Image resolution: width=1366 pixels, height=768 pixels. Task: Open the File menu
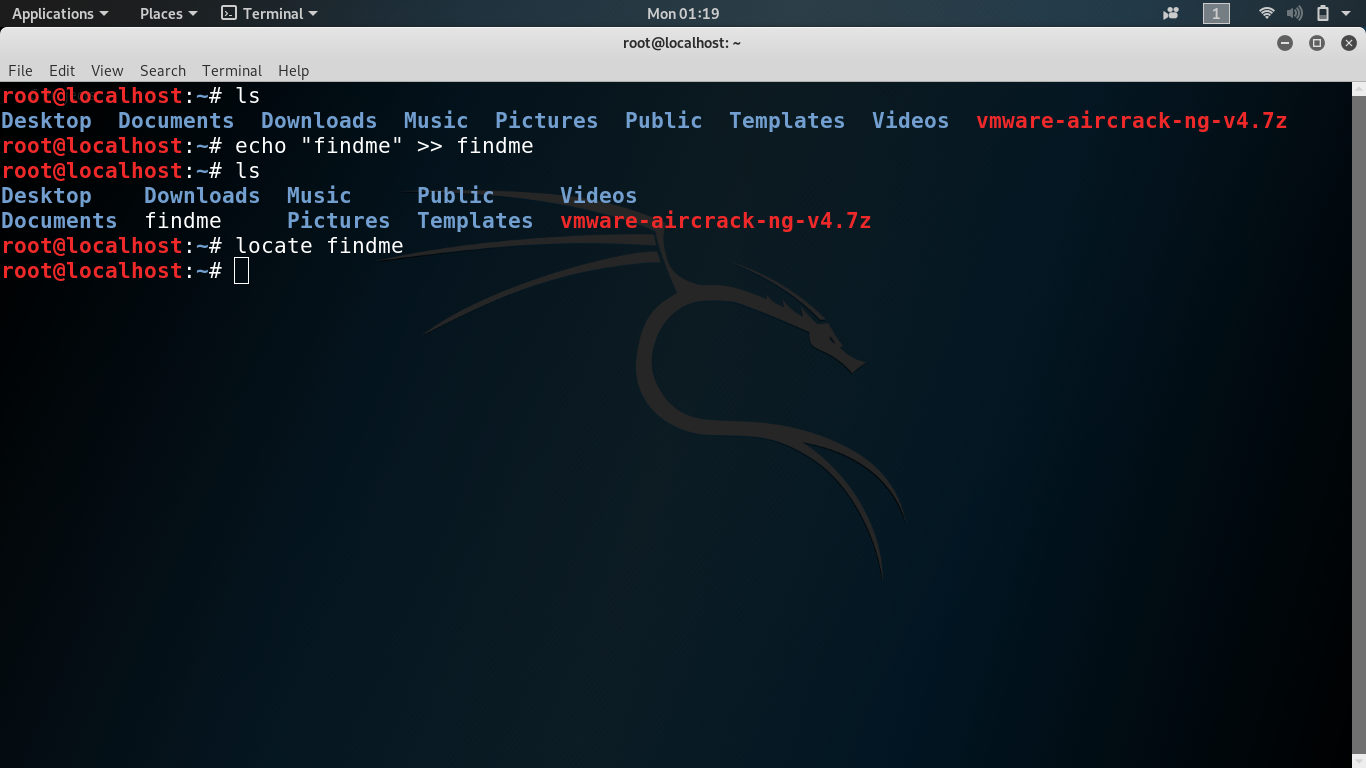point(20,70)
